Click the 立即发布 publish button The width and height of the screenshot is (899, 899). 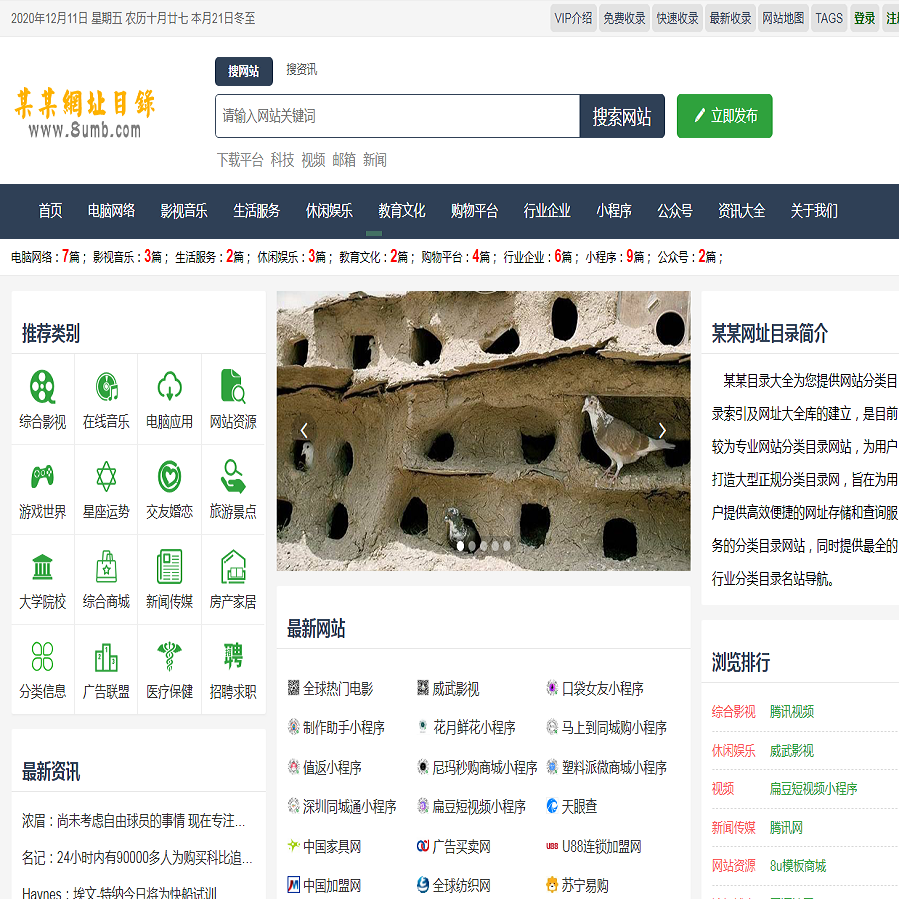pos(724,115)
